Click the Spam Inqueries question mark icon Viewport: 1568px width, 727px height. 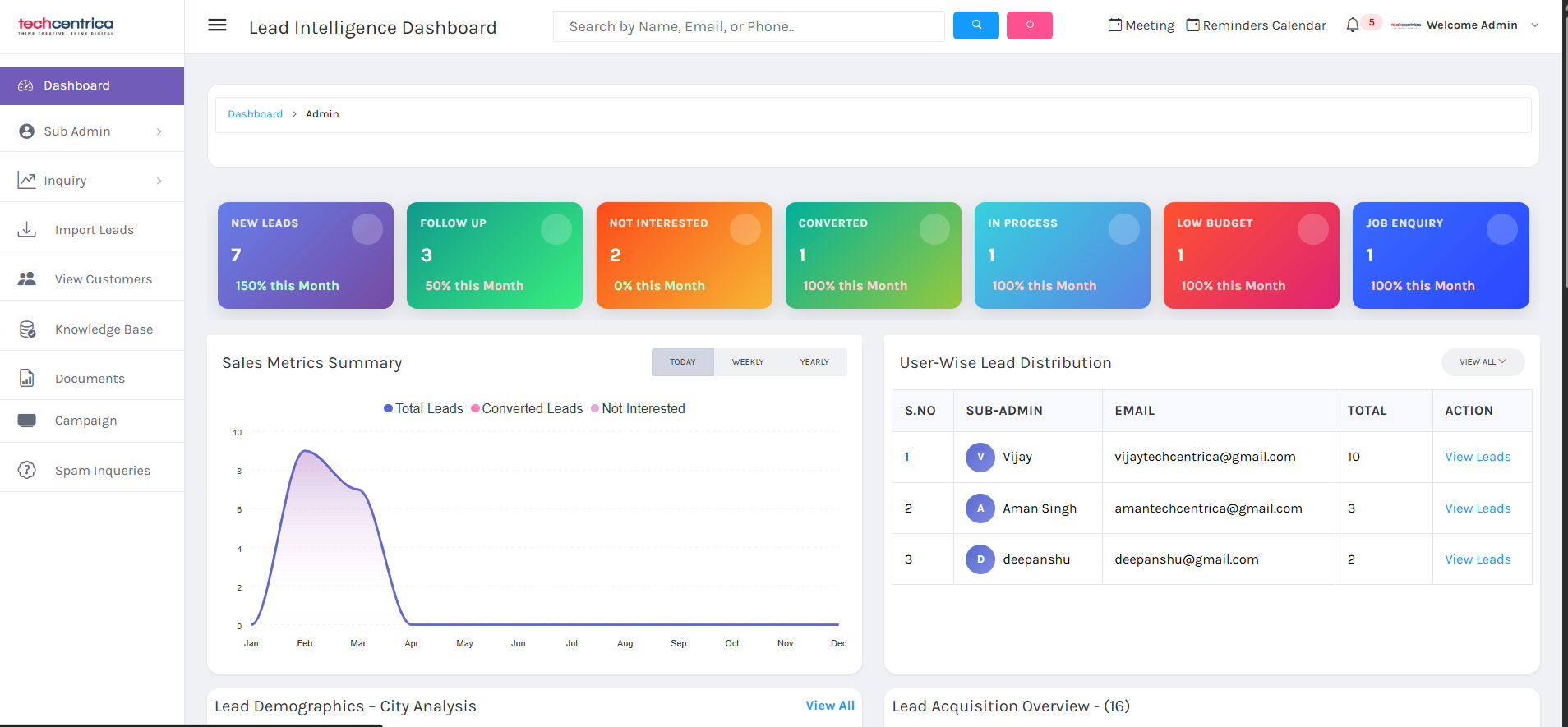point(27,470)
